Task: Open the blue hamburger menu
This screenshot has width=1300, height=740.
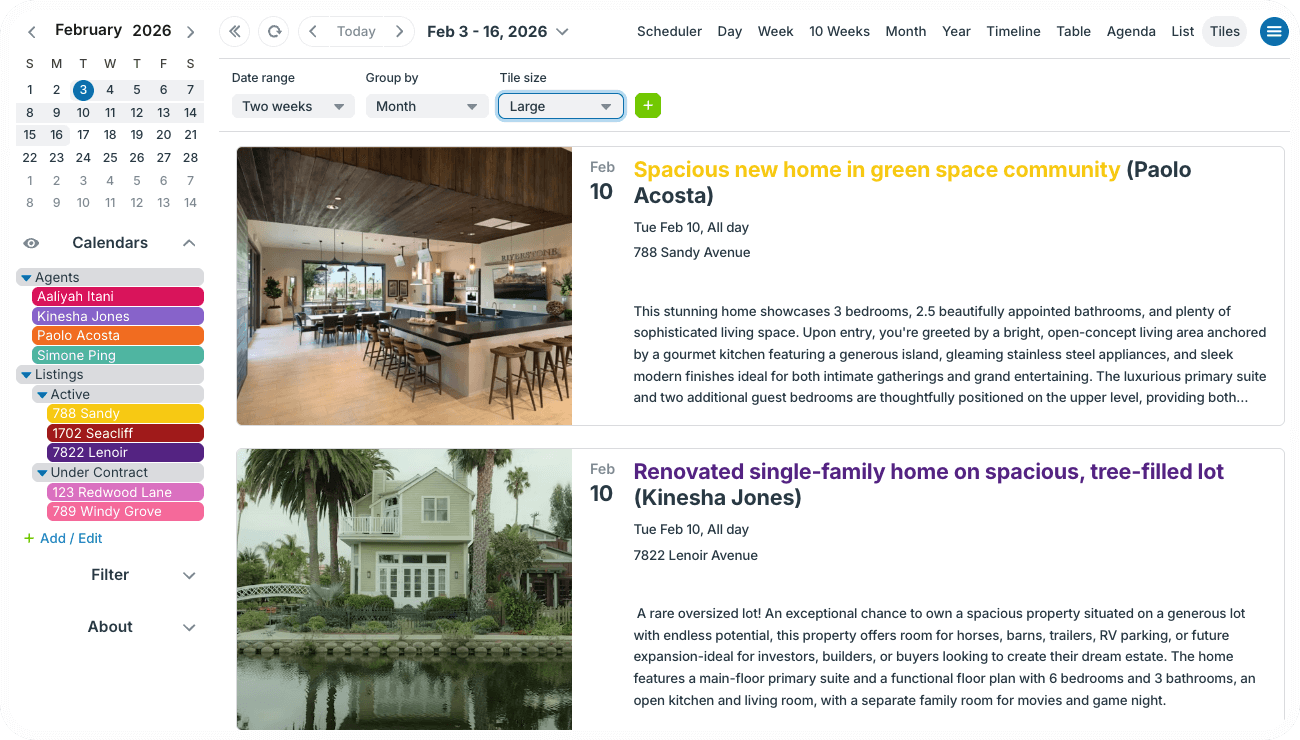Action: pos(1273,31)
